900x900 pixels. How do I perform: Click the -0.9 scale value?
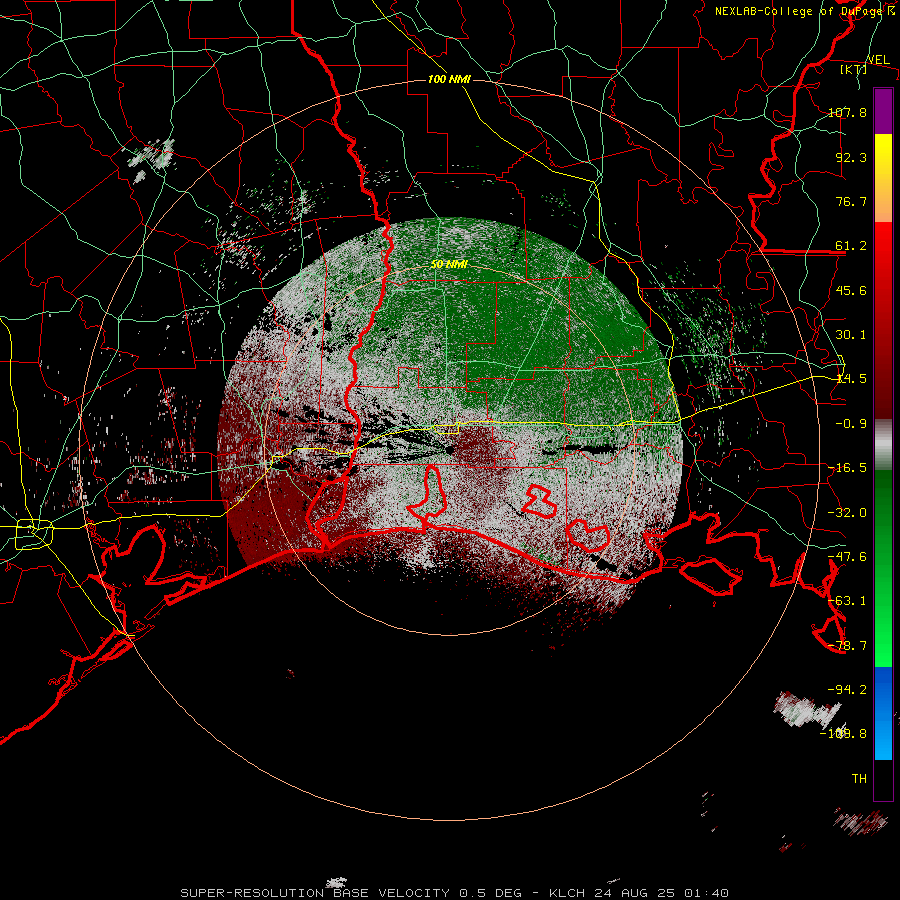[851, 424]
